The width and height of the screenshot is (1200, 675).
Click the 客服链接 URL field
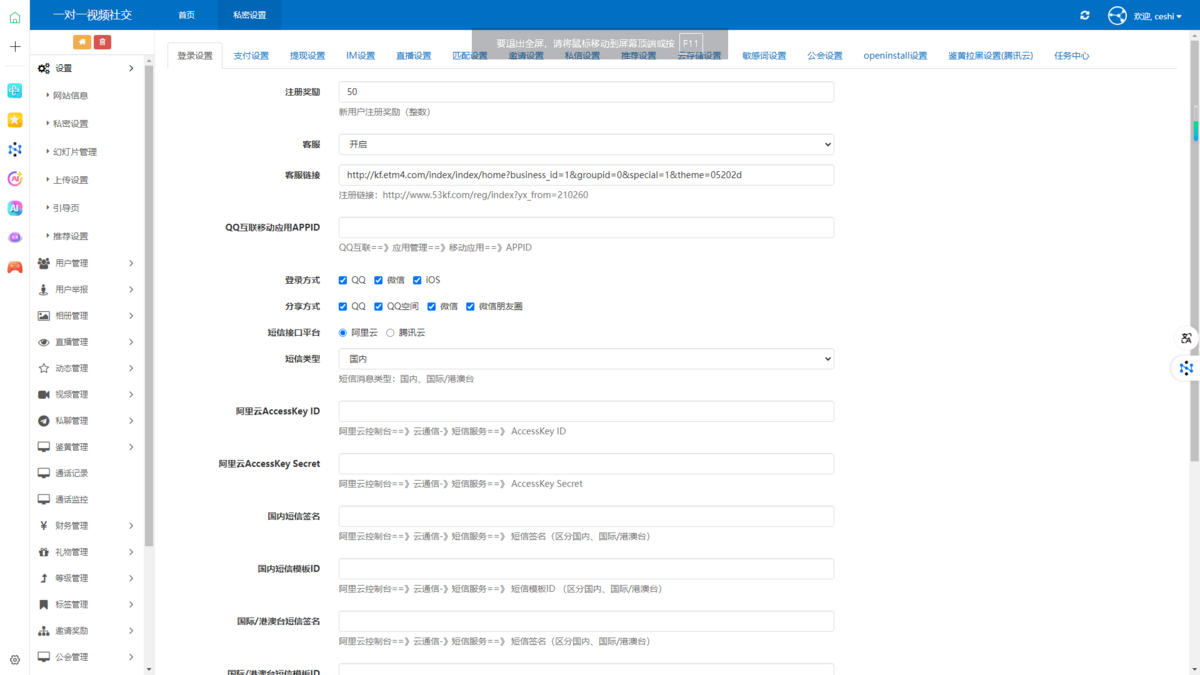coord(586,175)
